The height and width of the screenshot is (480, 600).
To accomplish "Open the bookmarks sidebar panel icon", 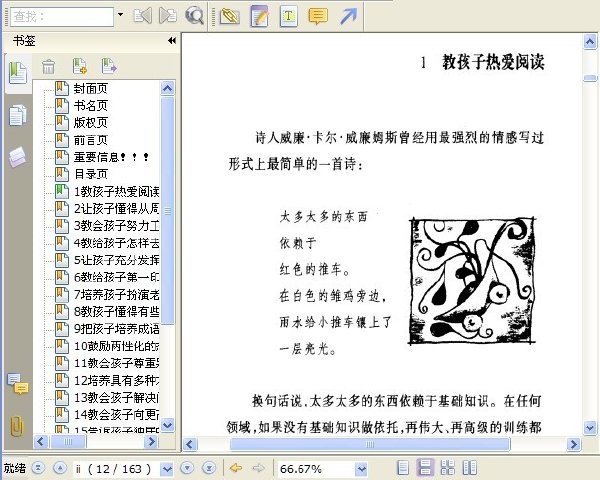I will (x=18, y=73).
